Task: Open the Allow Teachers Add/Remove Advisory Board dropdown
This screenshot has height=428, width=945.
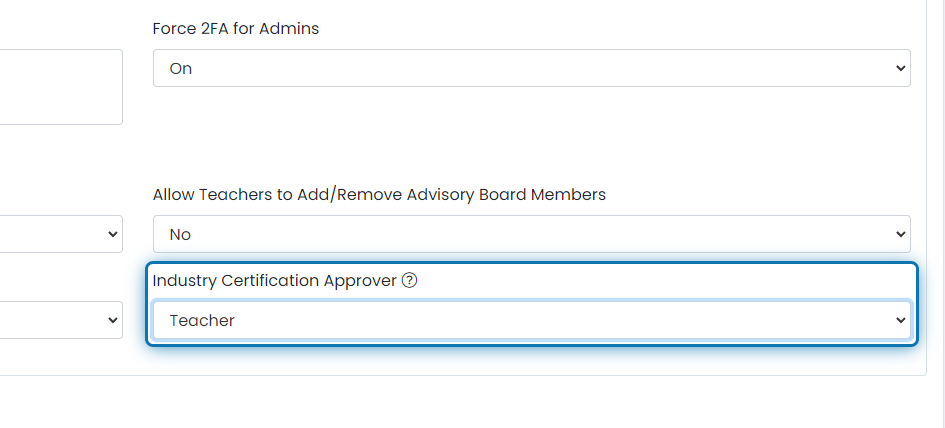Action: click(532, 234)
